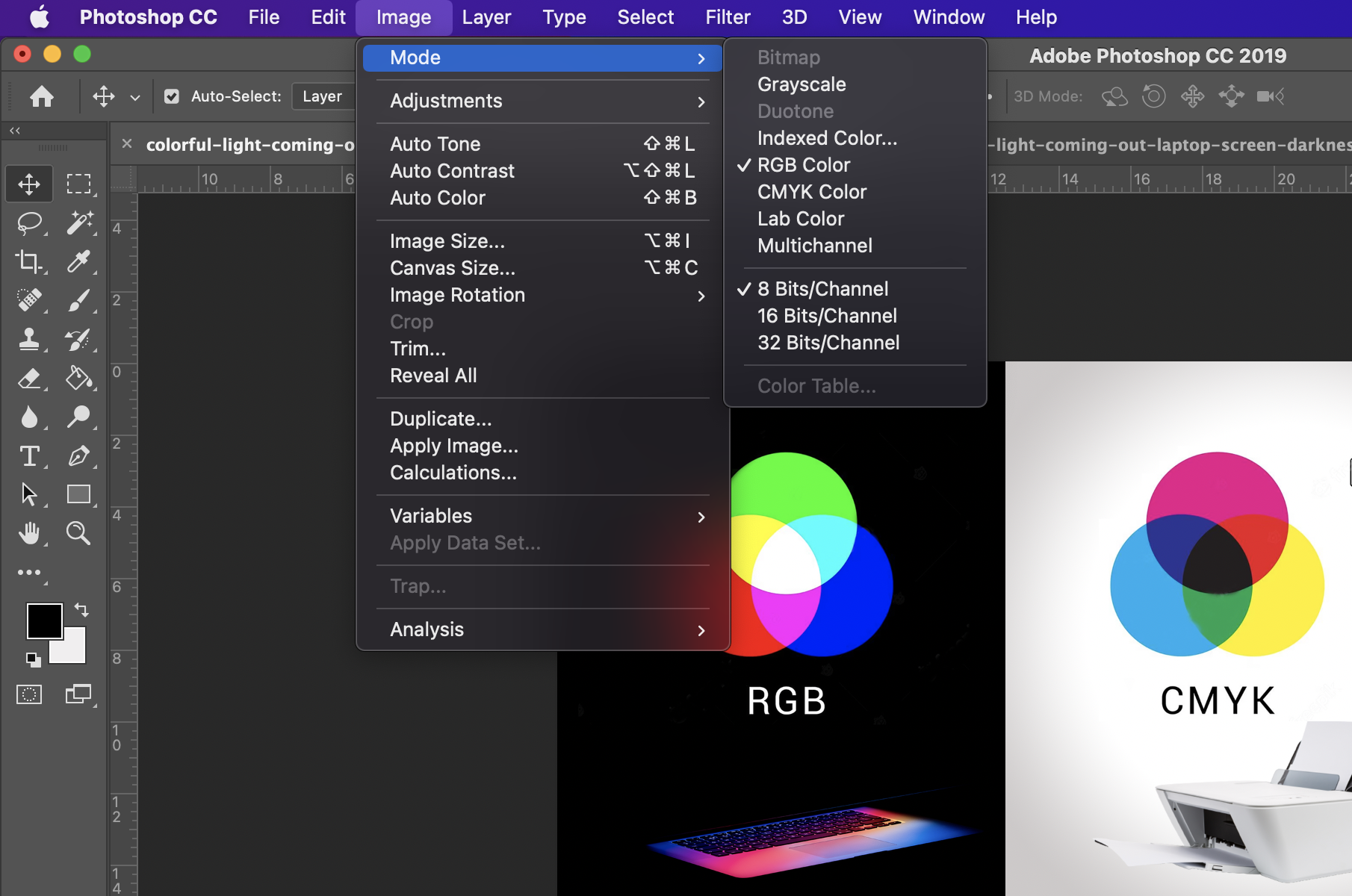Select the Clone Stamp tool

click(x=29, y=339)
